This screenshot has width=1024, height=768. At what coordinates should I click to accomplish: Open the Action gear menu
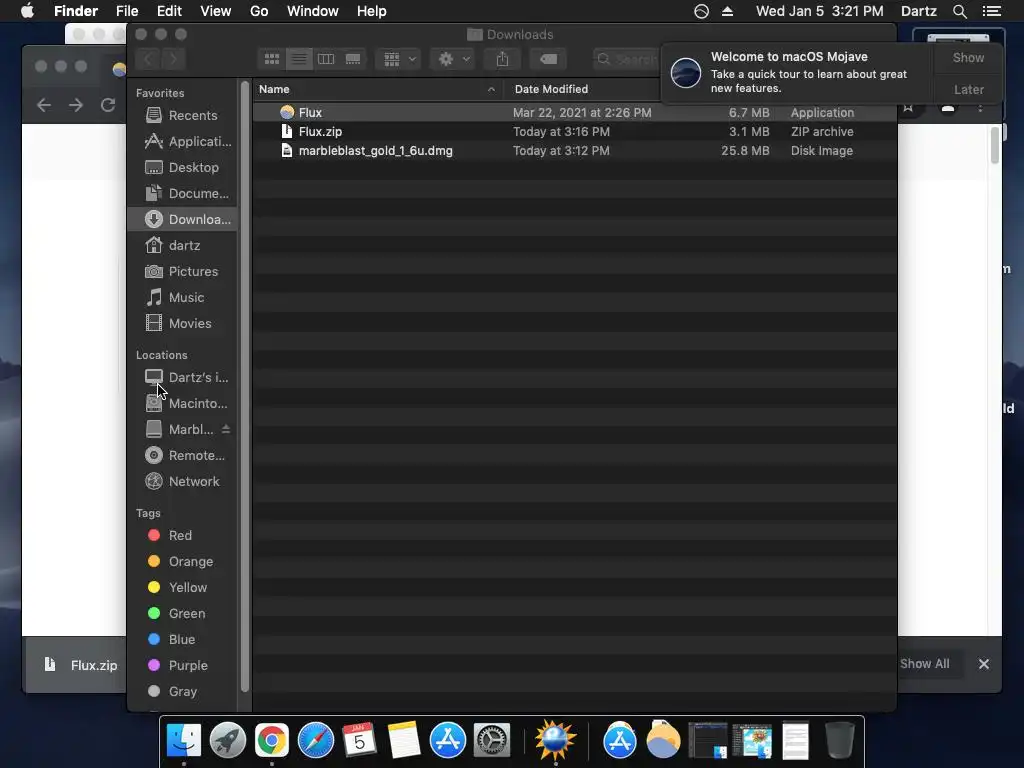click(x=453, y=59)
